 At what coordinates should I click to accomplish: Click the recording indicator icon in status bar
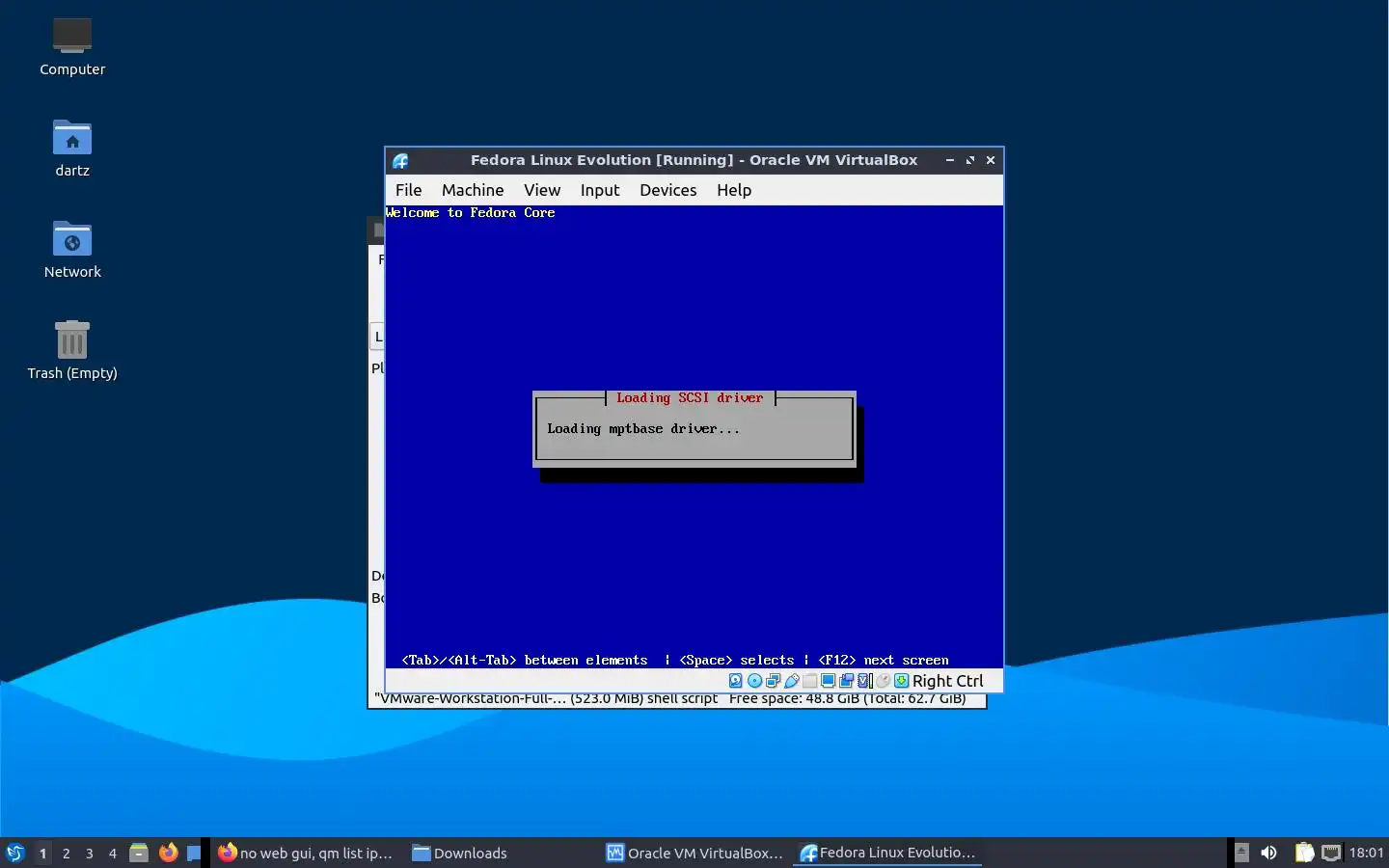pos(846,681)
